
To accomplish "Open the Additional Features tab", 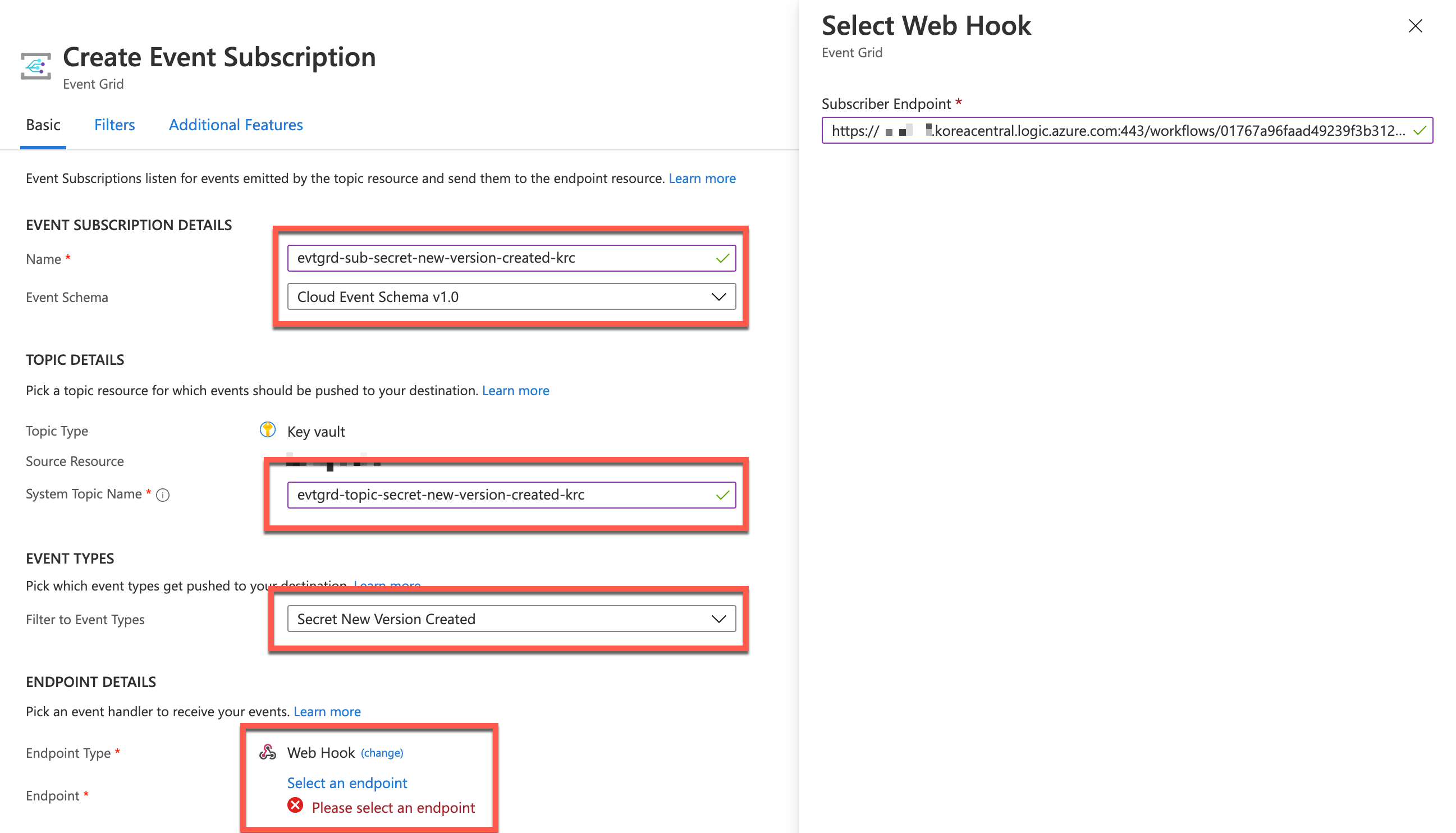I will (235, 125).
